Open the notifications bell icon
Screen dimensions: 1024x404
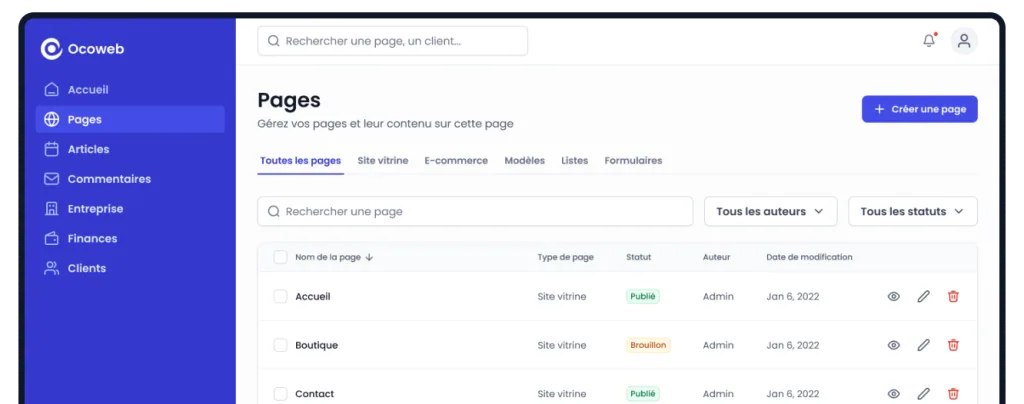pos(929,40)
